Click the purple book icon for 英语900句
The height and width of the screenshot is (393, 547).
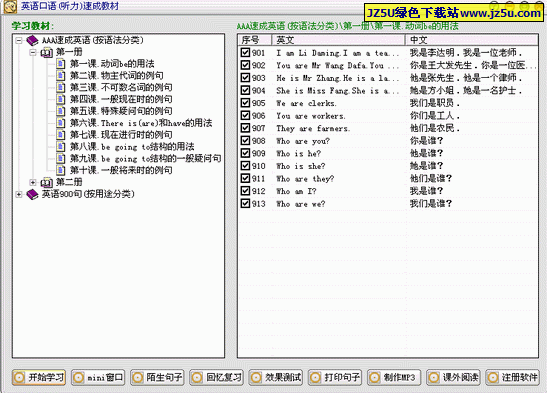tap(32, 194)
